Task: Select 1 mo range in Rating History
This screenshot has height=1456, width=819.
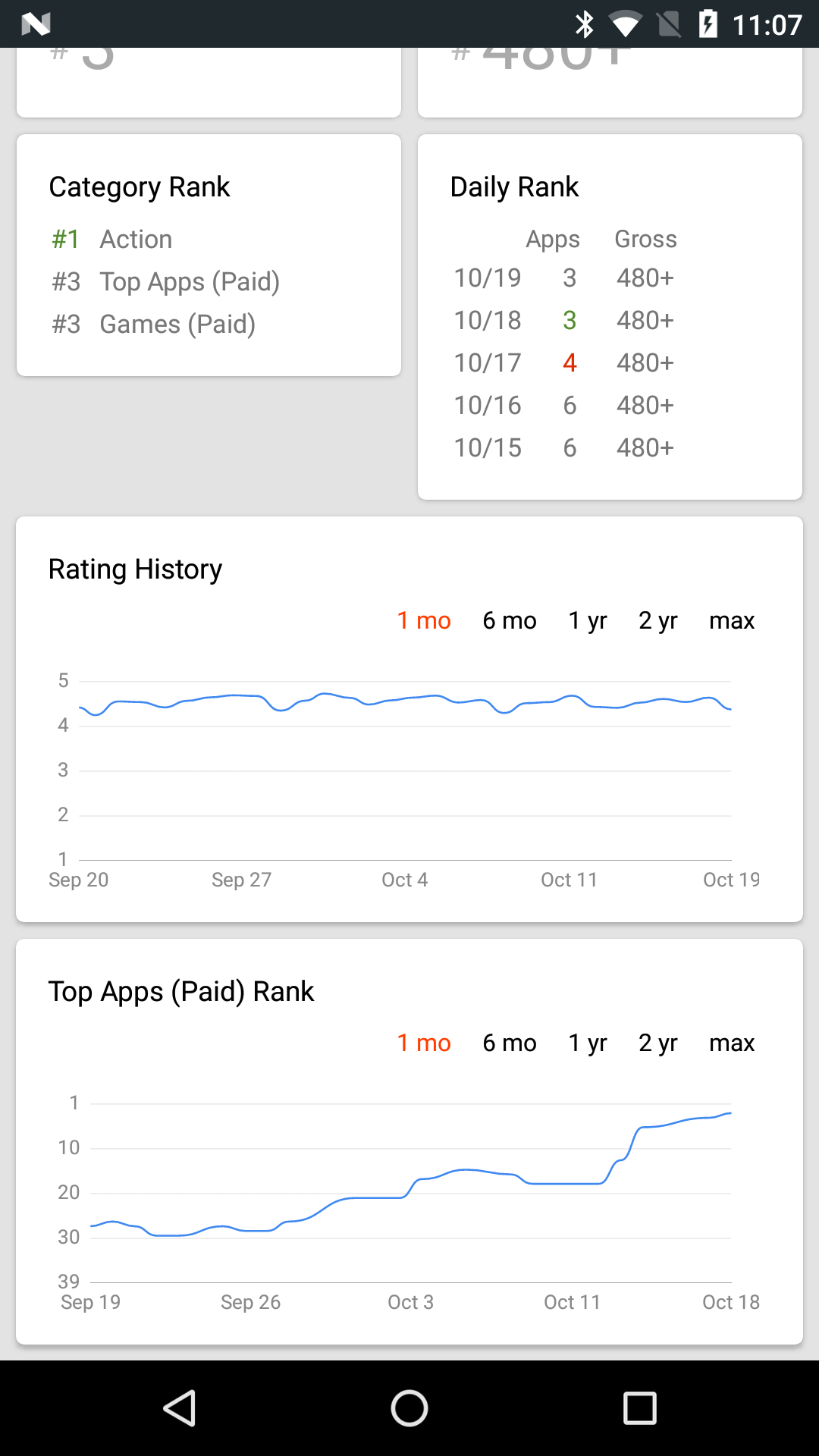Action: (x=424, y=620)
